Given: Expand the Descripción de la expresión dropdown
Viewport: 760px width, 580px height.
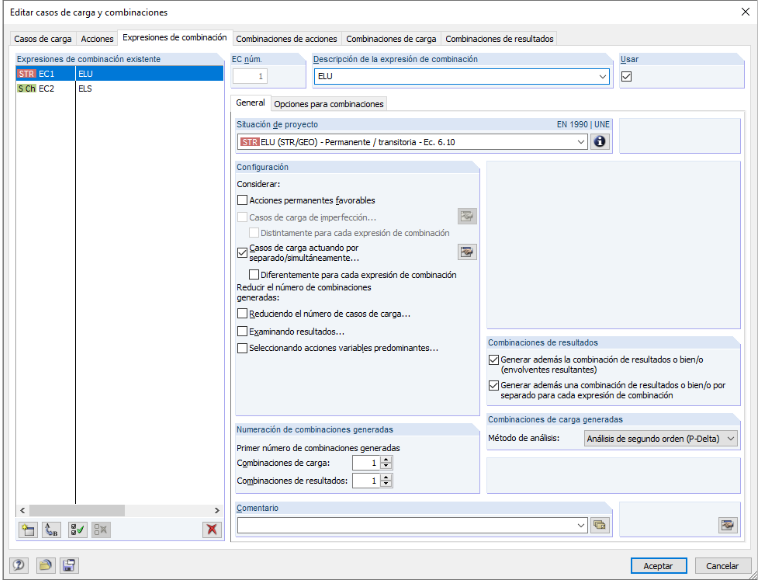Looking at the screenshot, I should tap(602, 77).
